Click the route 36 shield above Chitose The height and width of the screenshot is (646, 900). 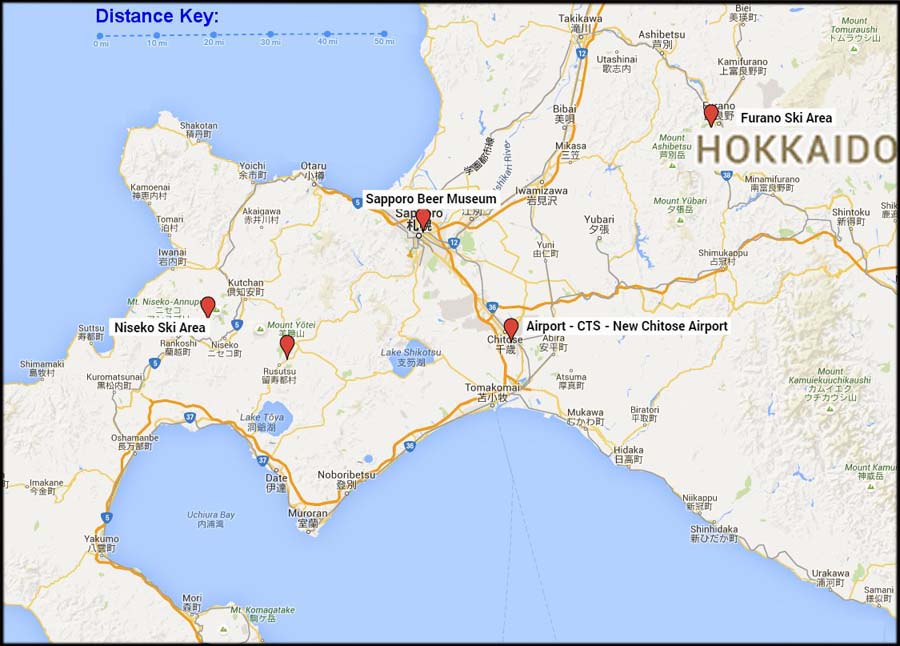(491, 307)
